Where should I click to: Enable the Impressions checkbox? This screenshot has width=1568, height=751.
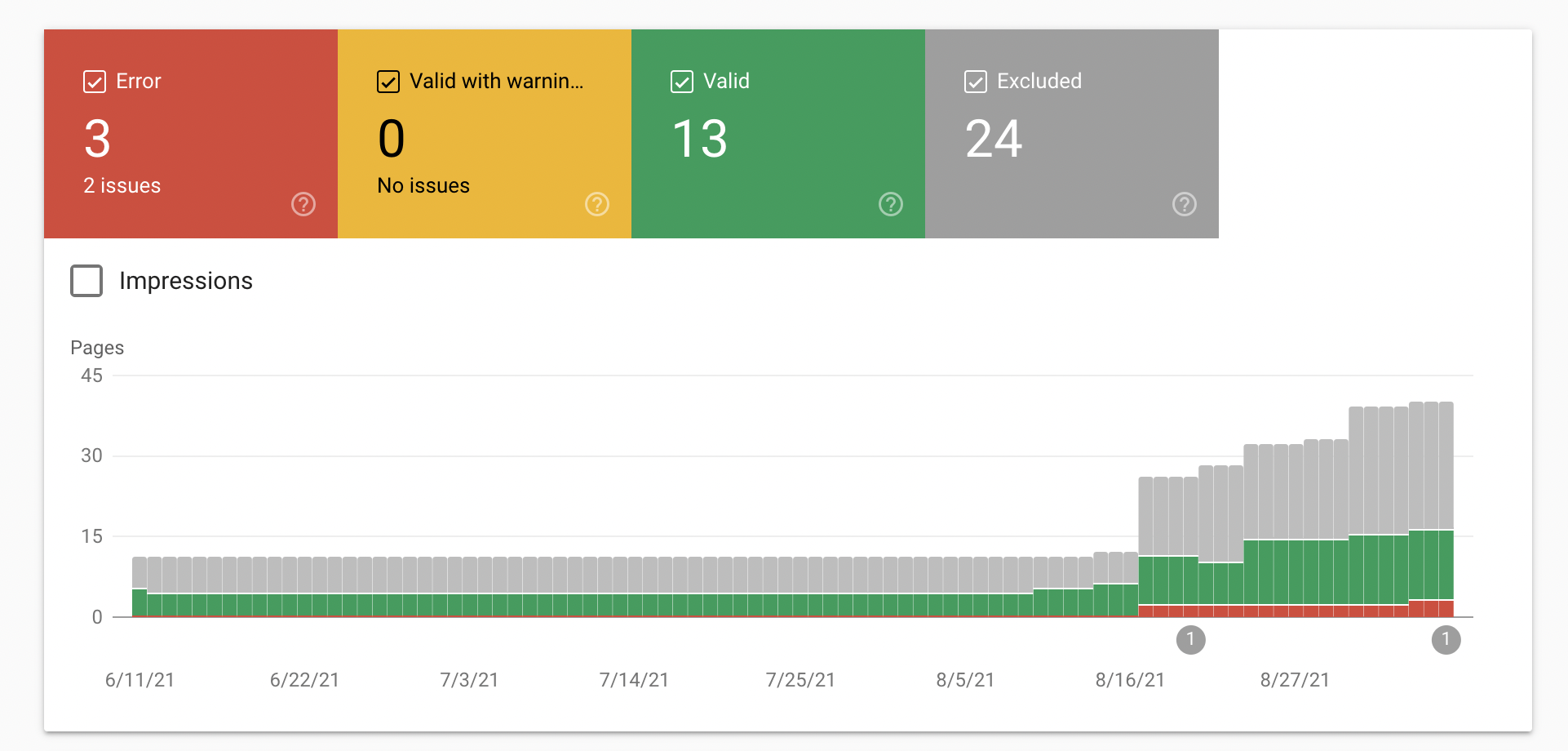(x=86, y=281)
